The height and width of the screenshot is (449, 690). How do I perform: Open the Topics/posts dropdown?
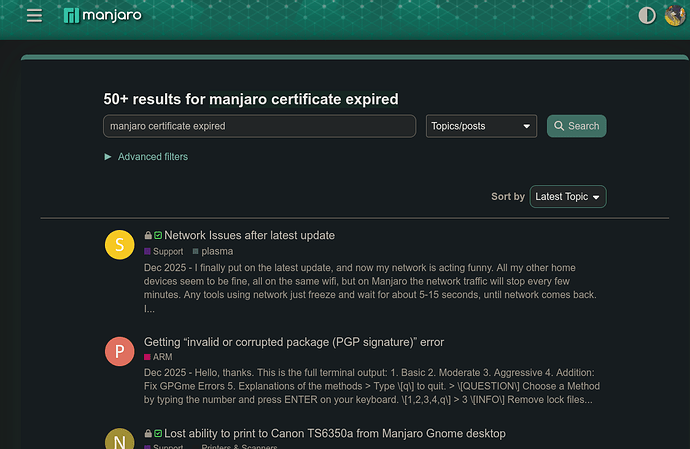[482, 126]
